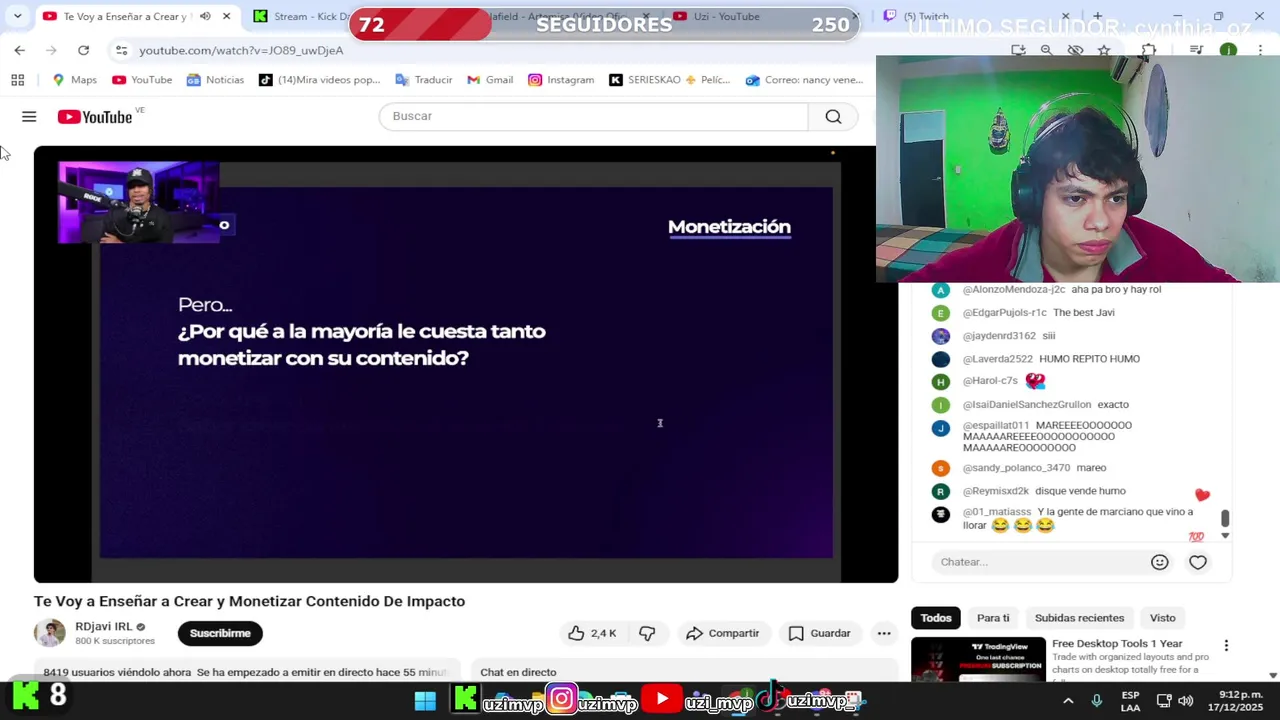
Task: Click the crossed-out eye privacy icon
Action: pyautogui.click(x=1075, y=50)
